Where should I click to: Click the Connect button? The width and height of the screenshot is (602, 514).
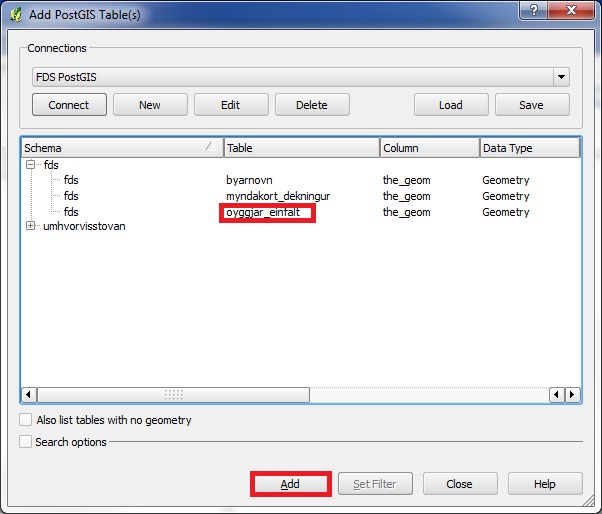69,105
